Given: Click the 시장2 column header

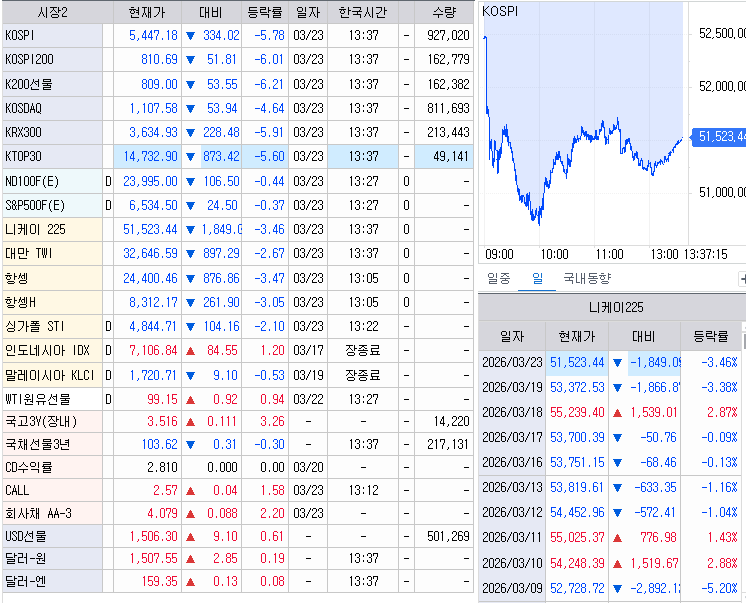Looking at the screenshot, I should (x=52, y=11).
